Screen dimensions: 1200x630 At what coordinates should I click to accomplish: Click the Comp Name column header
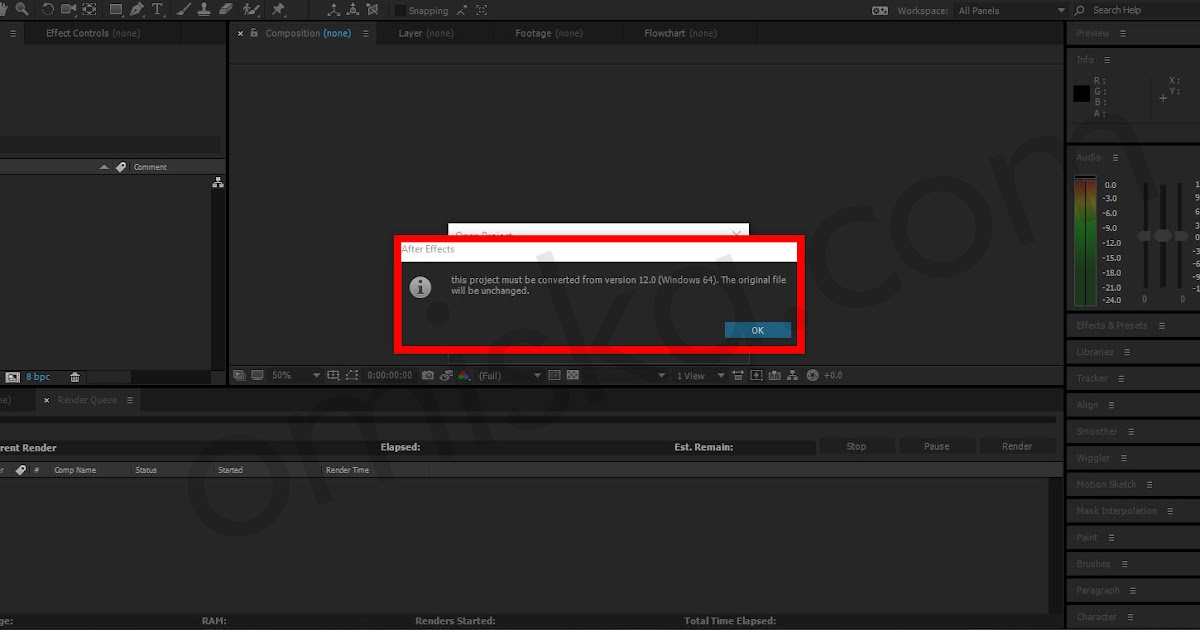tap(75, 470)
